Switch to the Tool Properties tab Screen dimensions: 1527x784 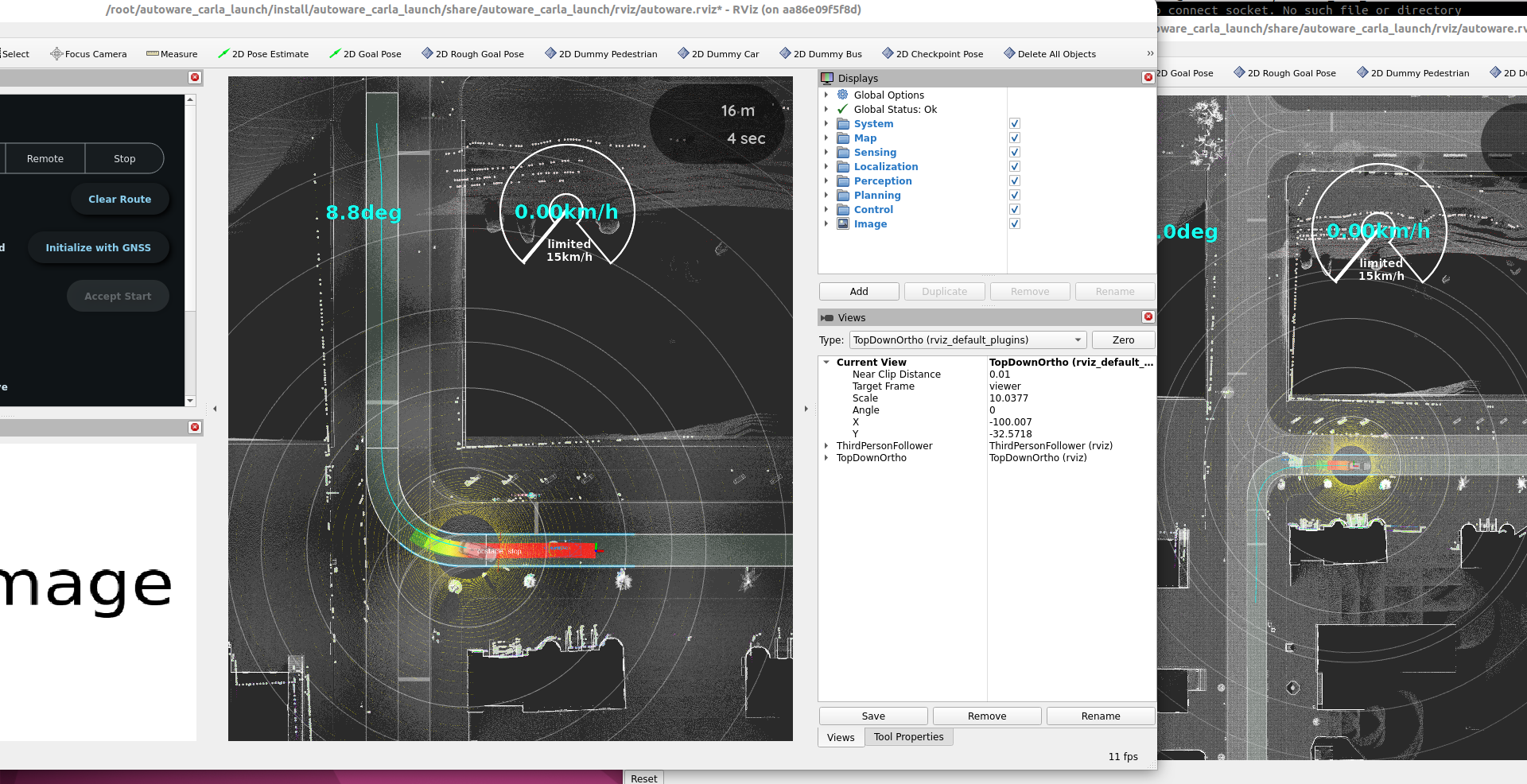[909, 737]
